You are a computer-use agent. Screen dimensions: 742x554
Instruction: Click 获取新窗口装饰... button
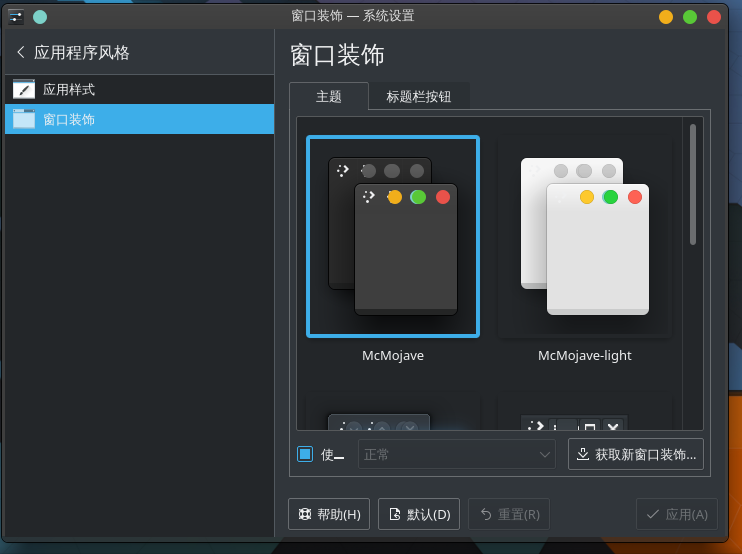click(636, 454)
